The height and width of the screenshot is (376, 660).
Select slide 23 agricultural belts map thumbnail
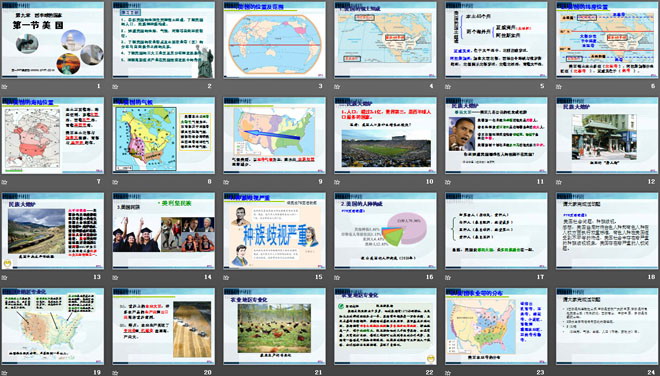tap(496, 326)
